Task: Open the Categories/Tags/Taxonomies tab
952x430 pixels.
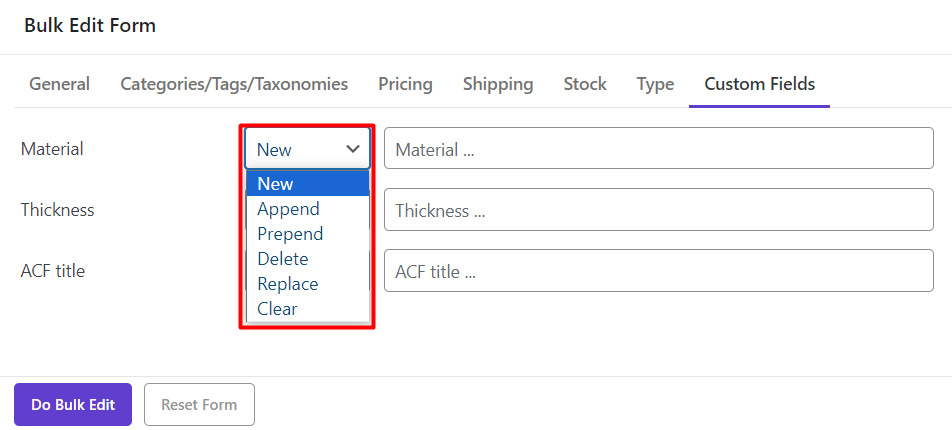Action: [234, 84]
